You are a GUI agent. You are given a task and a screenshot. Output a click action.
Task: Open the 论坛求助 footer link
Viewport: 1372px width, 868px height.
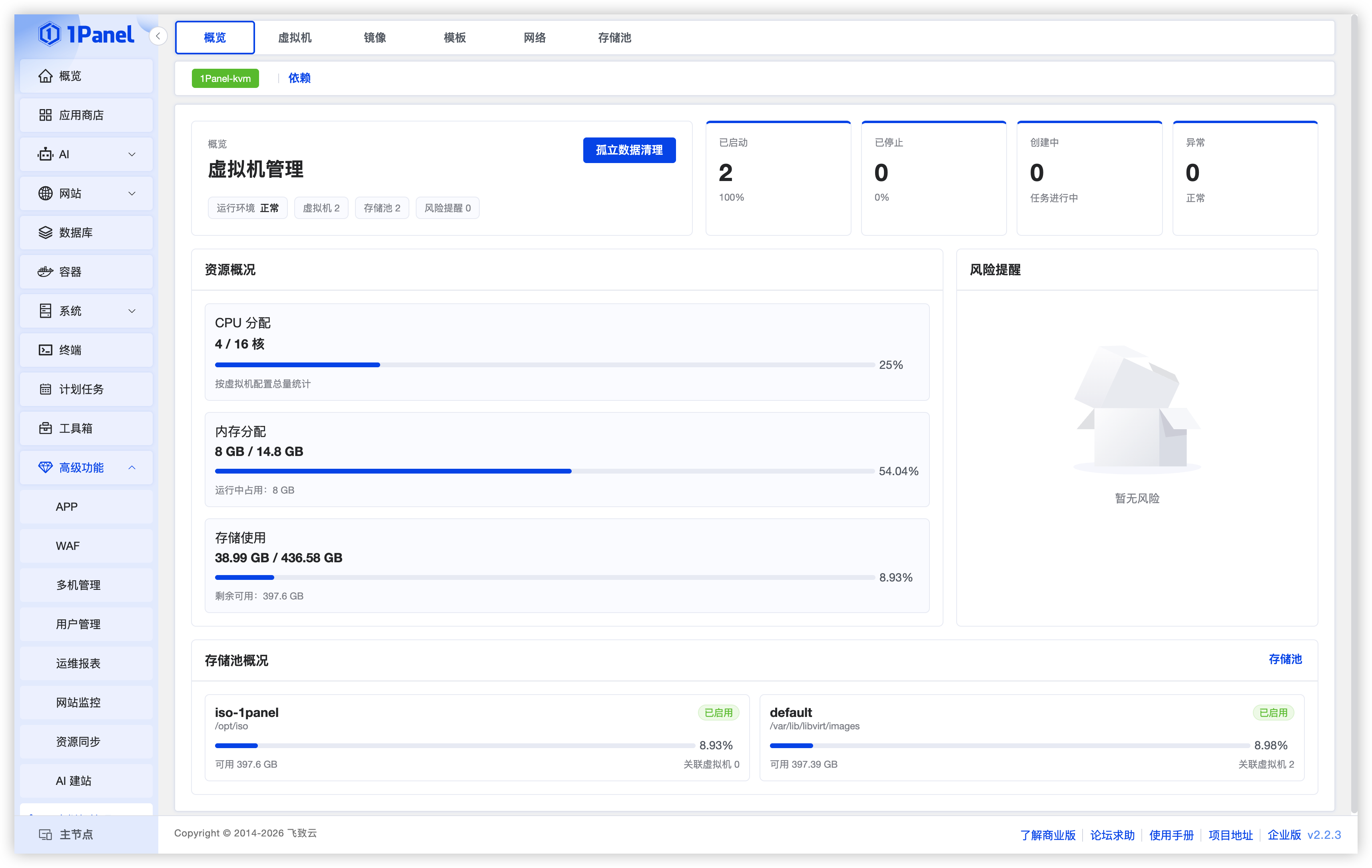point(1112,835)
